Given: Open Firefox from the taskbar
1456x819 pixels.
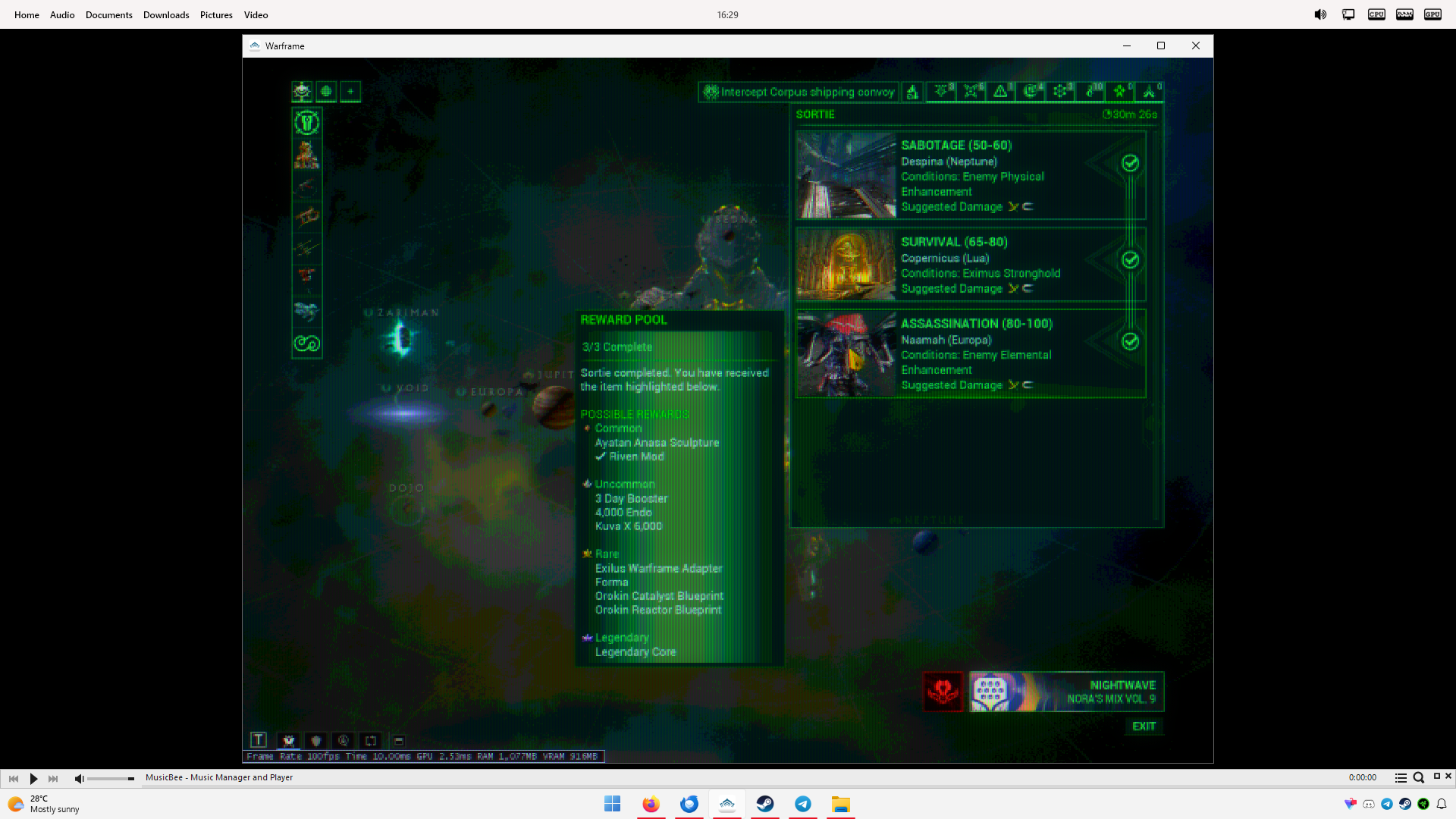Looking at the screenshot, I should (x=651, y=804).
